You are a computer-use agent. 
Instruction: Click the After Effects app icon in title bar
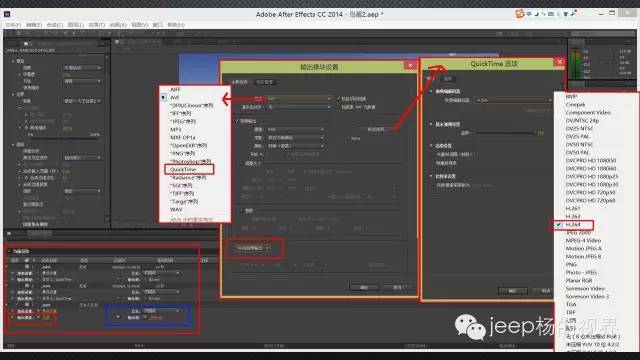coord(7,14)
